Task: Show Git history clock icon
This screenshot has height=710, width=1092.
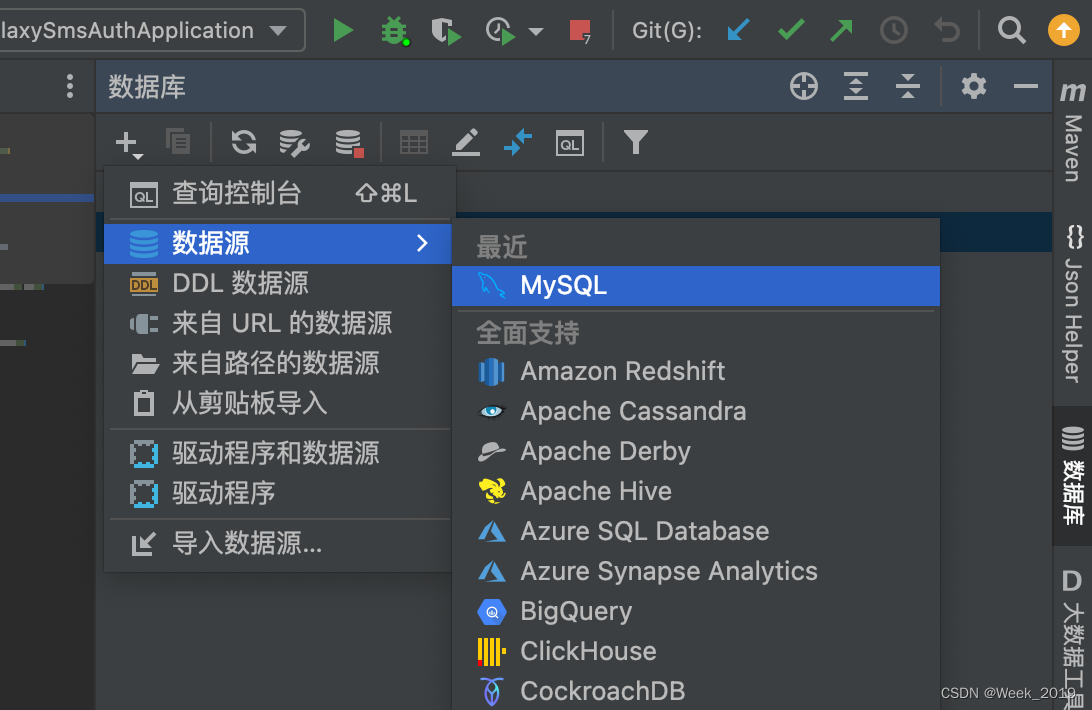Action: pyautogui.click(x=894, y=31)
